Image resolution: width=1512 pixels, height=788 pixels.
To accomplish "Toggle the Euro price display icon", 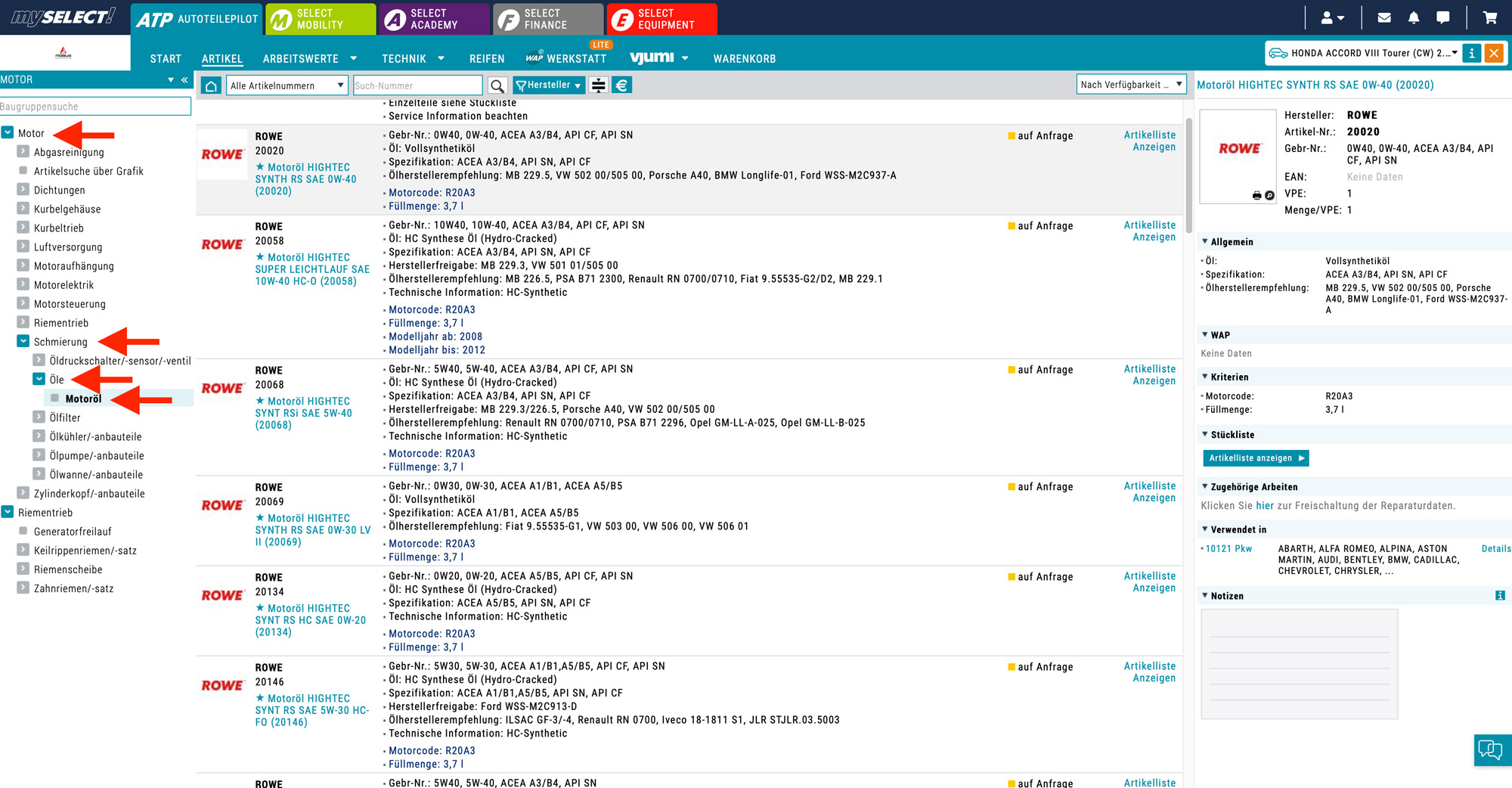I will (x=621, y=85).
